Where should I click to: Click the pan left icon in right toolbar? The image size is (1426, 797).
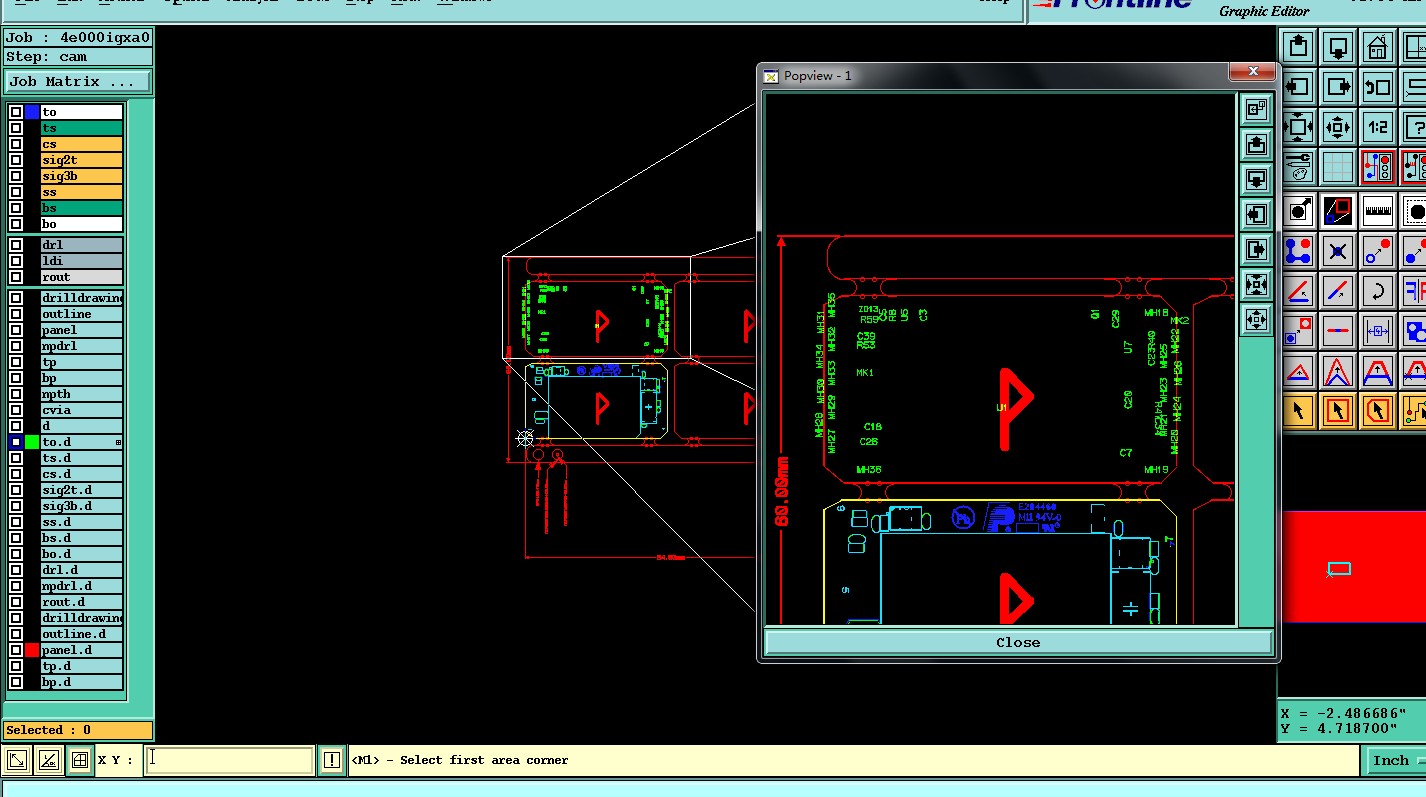click(1298, 86)
